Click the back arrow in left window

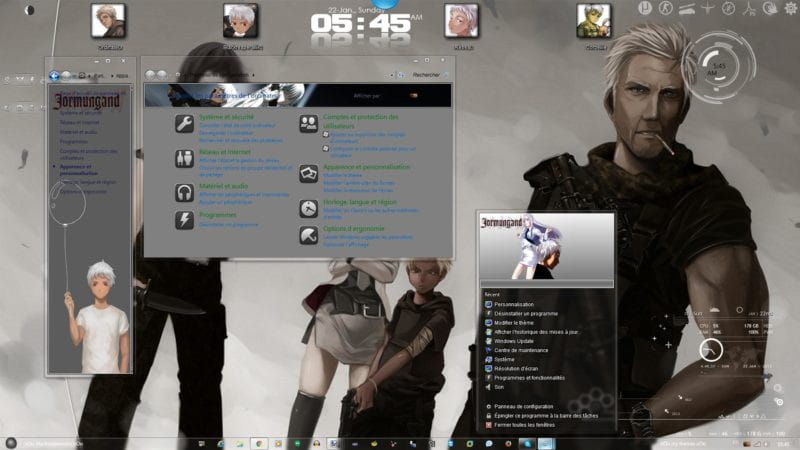tap(53, 75)
